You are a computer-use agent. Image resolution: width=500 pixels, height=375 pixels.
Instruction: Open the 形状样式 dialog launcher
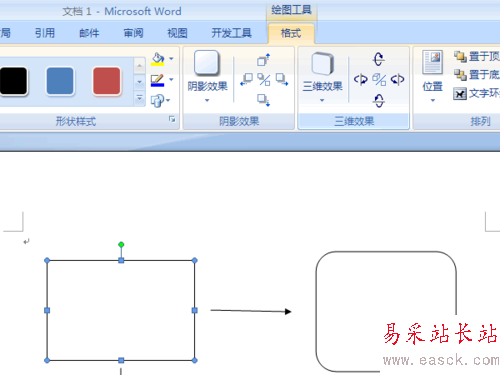172,119
